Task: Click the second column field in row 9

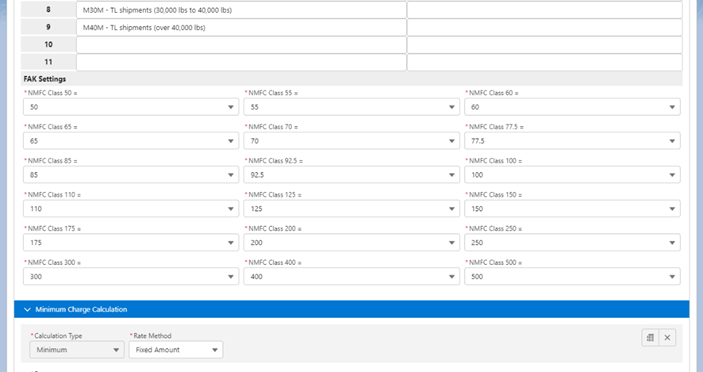Action: click(x=545, y=27)
